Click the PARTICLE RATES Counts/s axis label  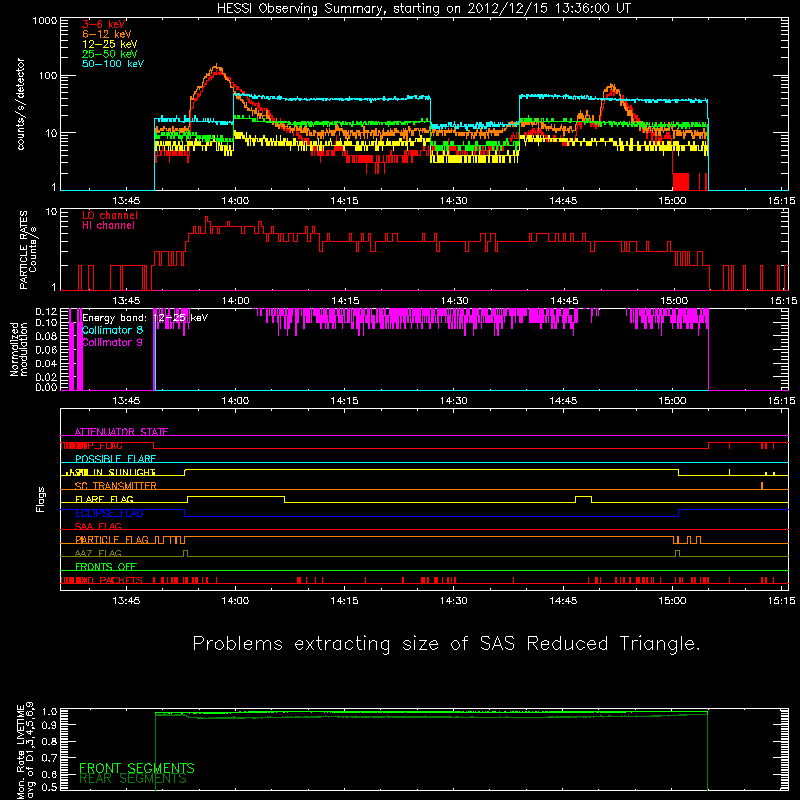click(28, 249)
